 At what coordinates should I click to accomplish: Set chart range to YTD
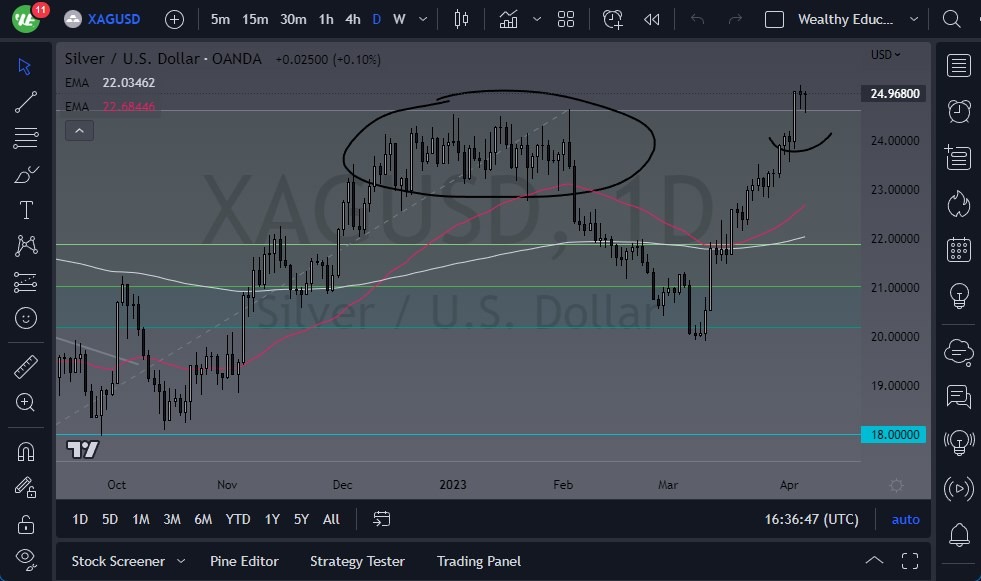point(238,519)
